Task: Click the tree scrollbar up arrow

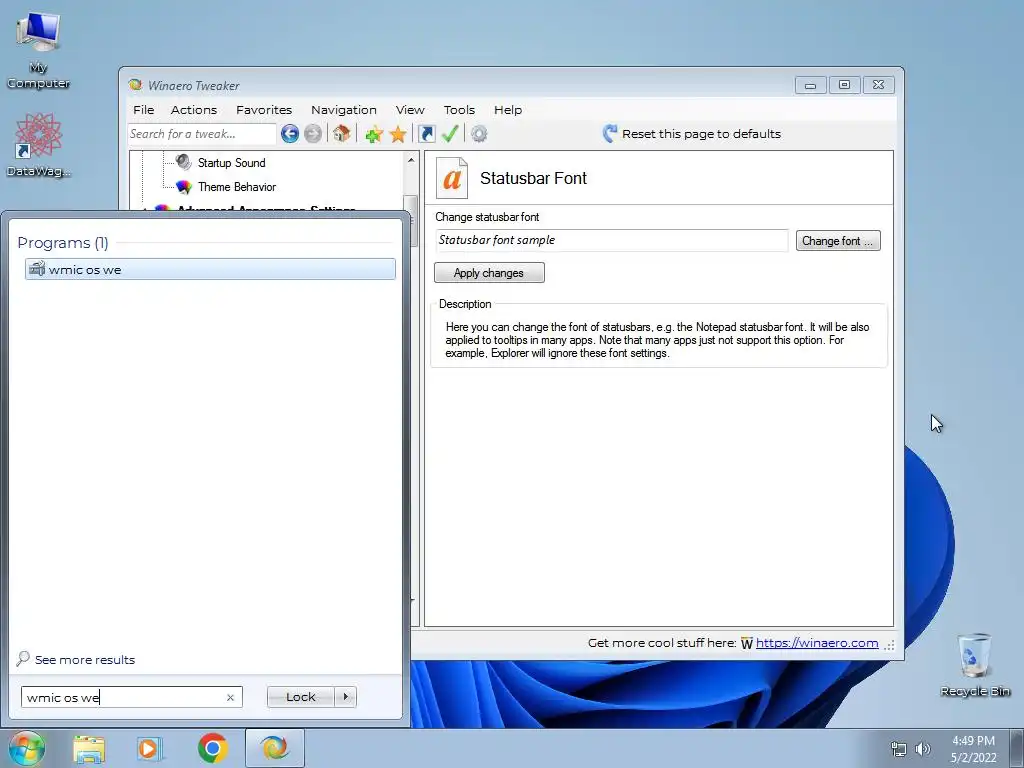Action: click(411, 160)
